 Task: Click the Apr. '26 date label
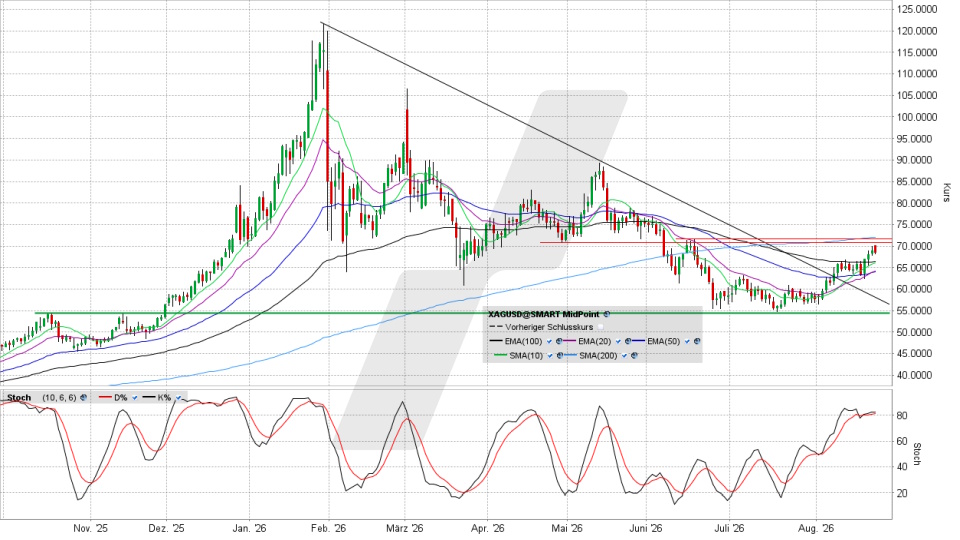tap(487, 528)
